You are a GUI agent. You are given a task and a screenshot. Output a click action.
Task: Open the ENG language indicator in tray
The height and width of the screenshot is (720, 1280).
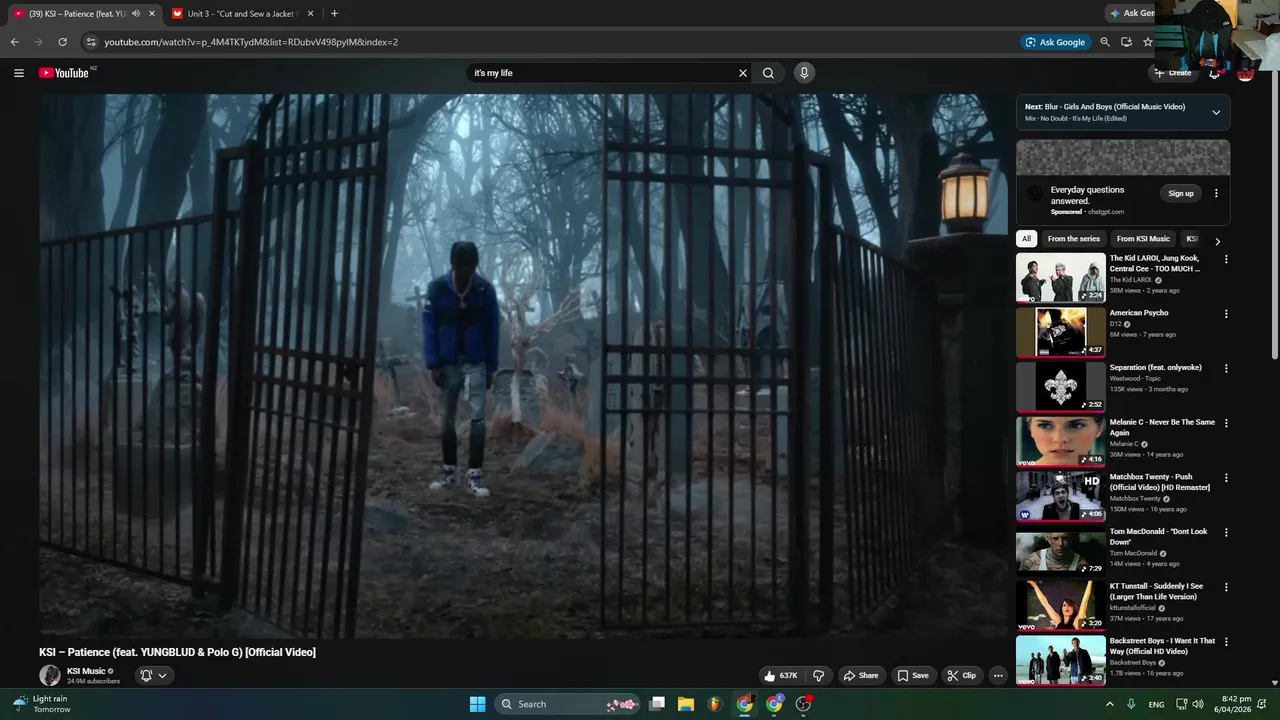click(x=1156, y=704)
